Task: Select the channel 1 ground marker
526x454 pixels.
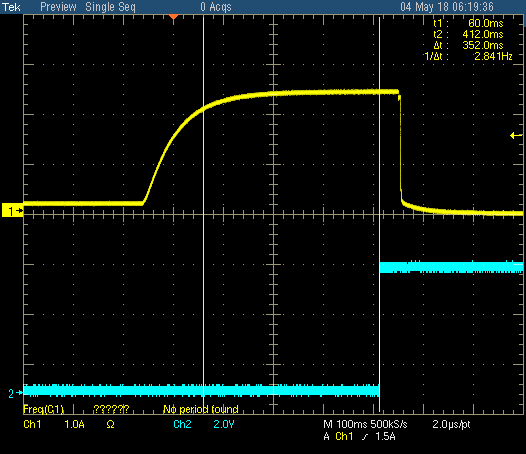Action: point(12,211)
